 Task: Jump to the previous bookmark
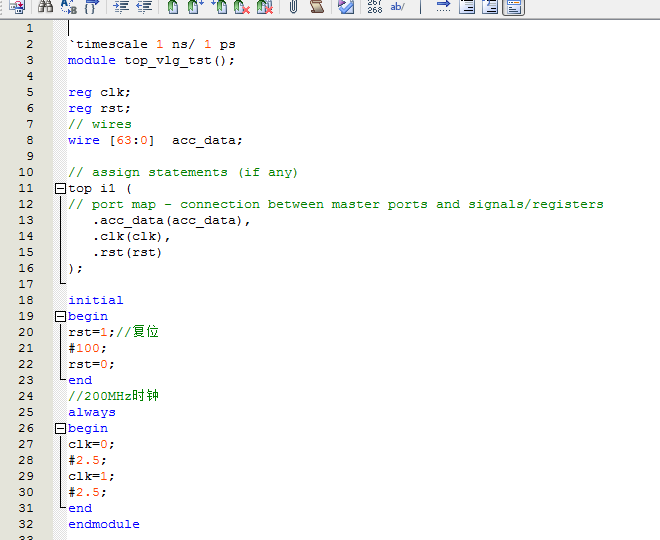(219, 6)
